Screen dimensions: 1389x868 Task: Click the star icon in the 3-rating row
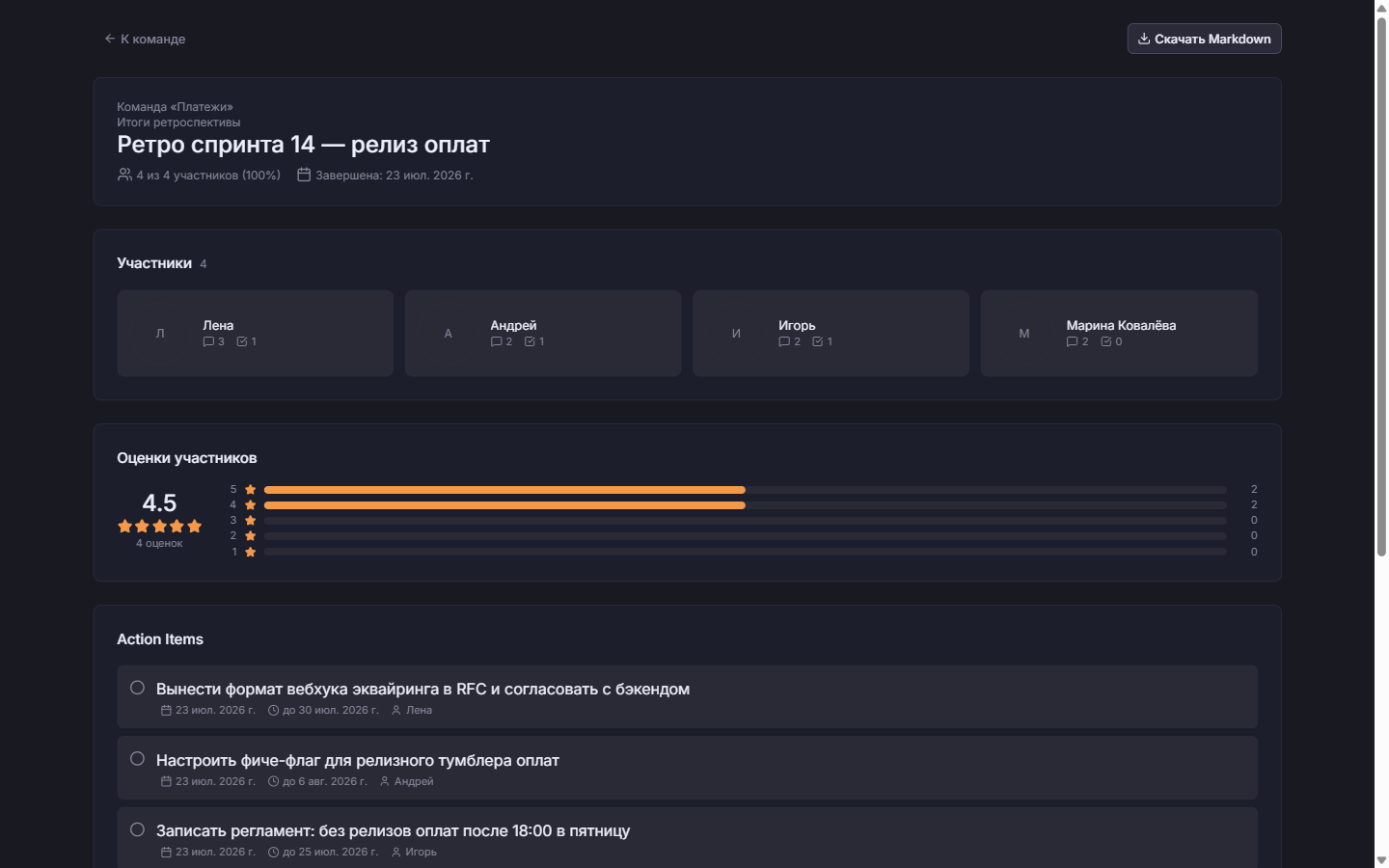coord(251,521)
